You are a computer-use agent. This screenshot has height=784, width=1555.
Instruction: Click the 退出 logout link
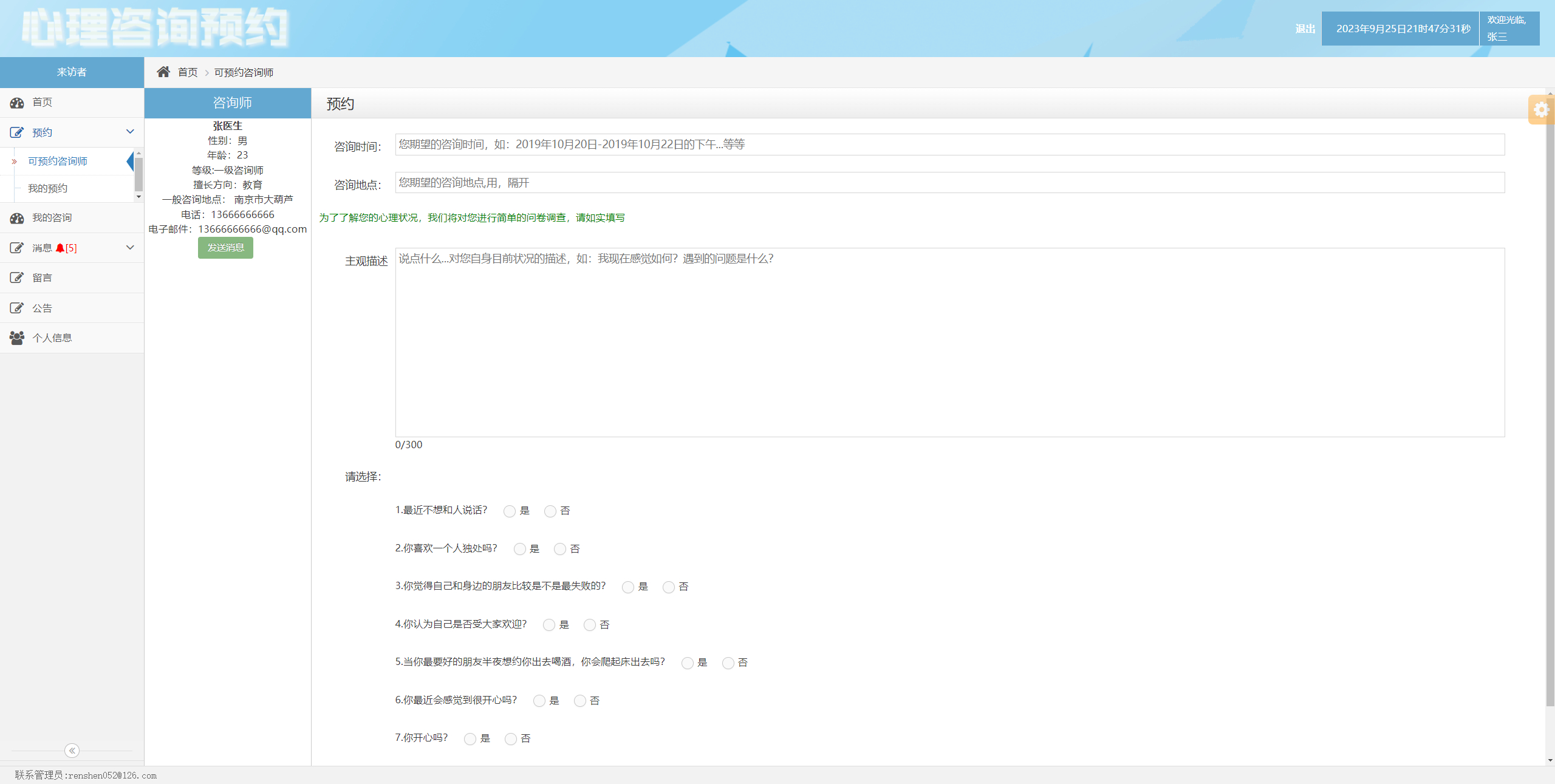[x=1305, y=29]
